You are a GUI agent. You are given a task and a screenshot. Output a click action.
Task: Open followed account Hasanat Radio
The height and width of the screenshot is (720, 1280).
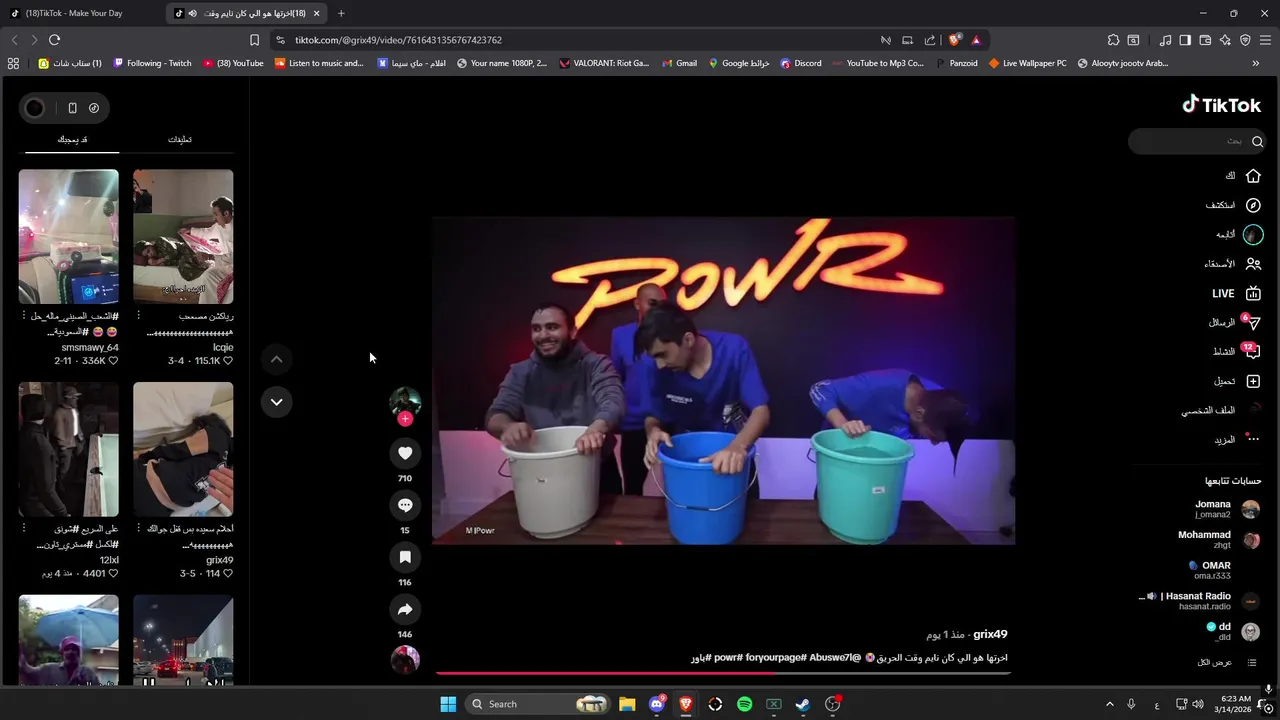coord(1200,601)
